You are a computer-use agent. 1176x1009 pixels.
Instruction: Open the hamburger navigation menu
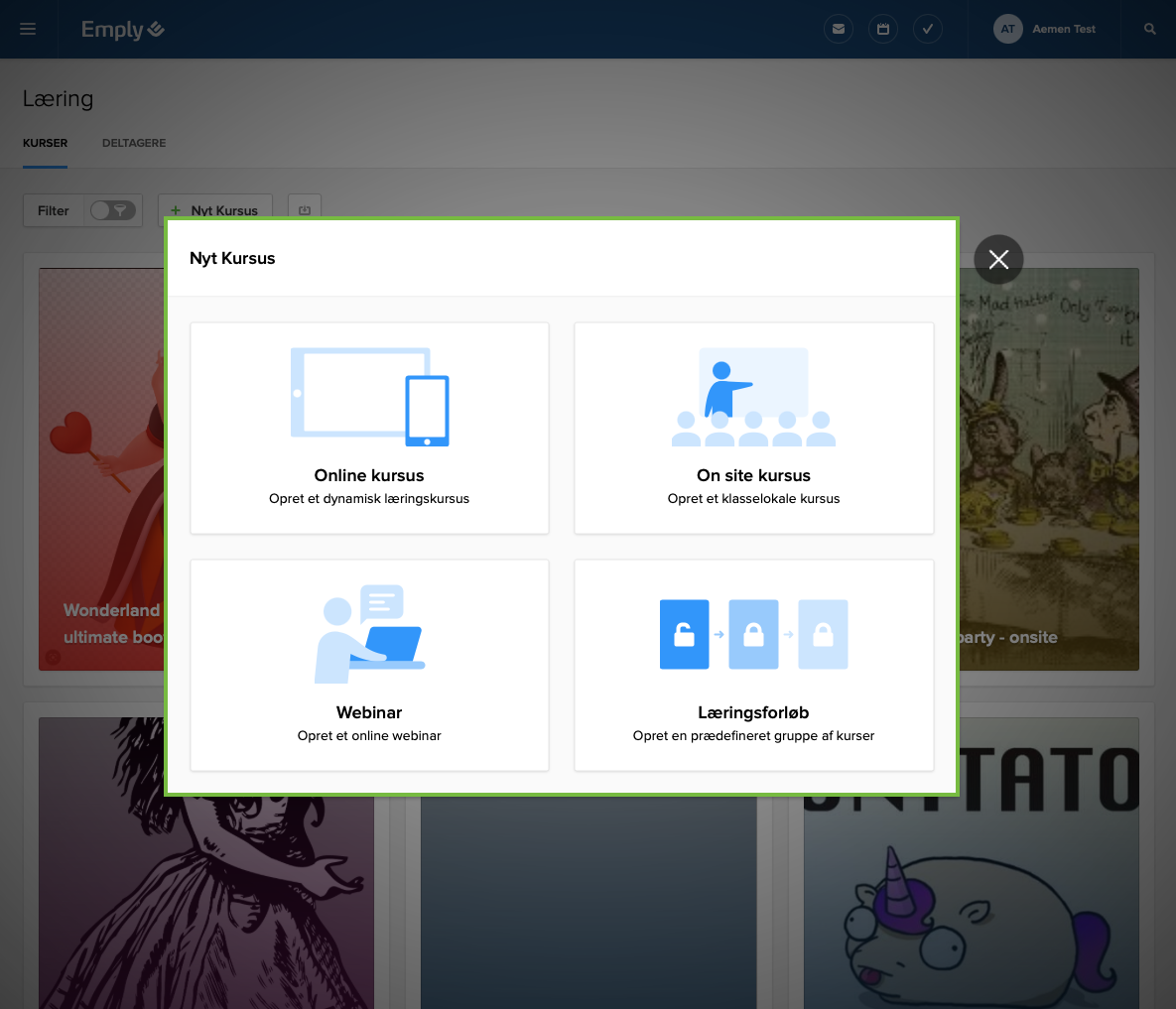click(28, 29)
